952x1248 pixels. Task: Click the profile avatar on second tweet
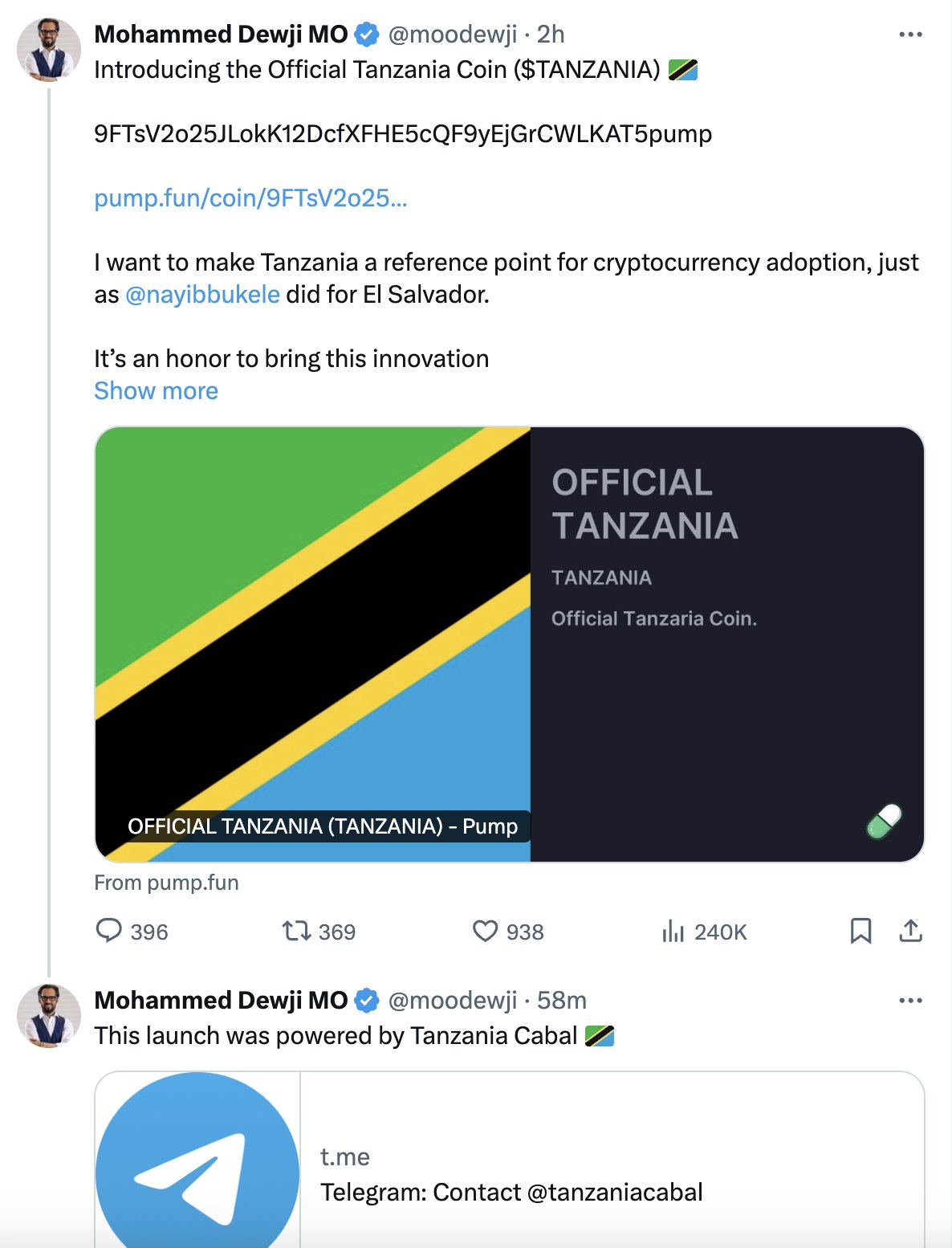click(49, 1016)
